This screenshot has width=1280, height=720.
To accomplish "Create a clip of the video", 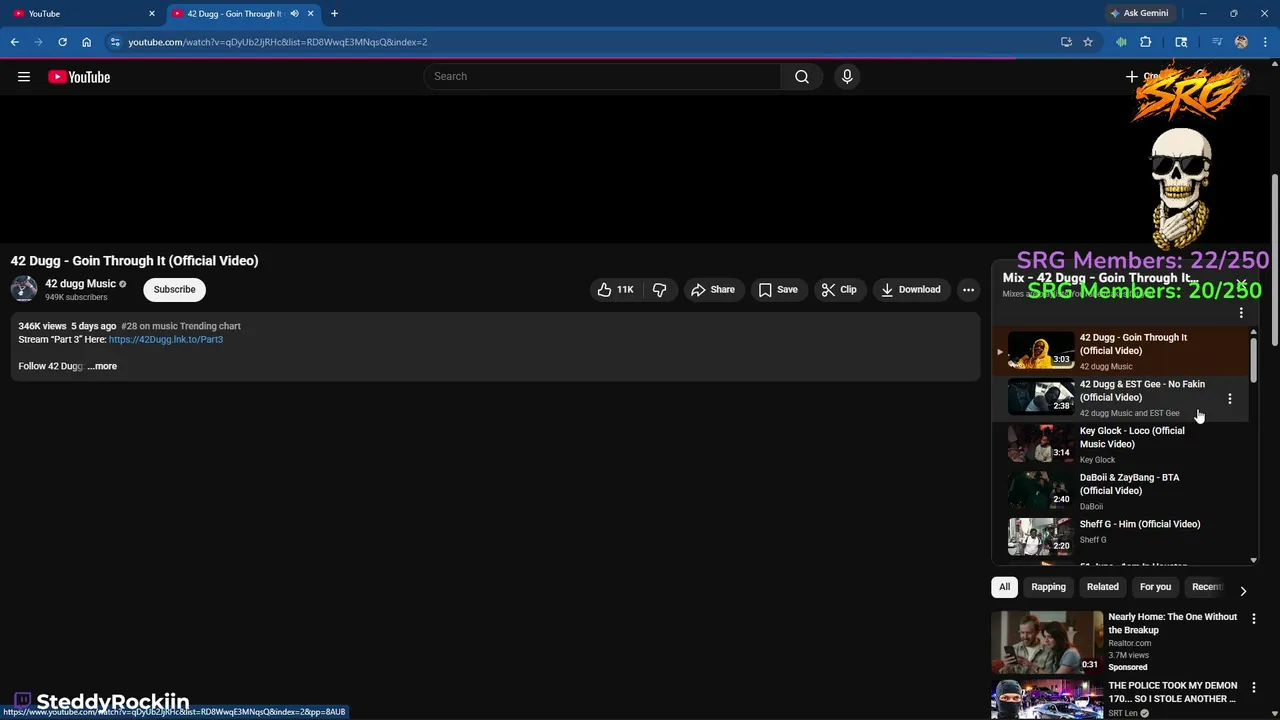I will click(839, 290).
